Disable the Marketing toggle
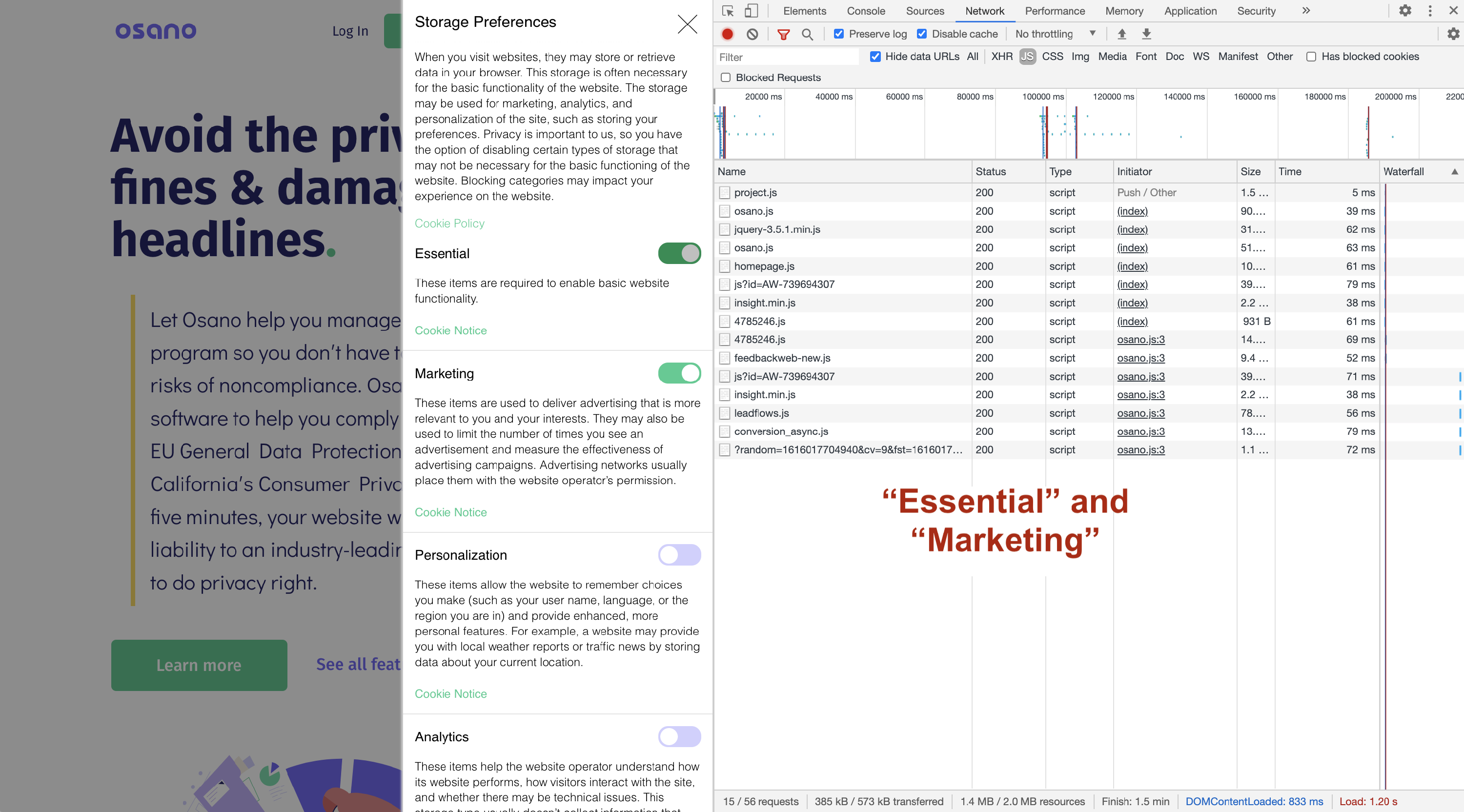The height and width of the screenshot is (812, 1464). (679, 373)
